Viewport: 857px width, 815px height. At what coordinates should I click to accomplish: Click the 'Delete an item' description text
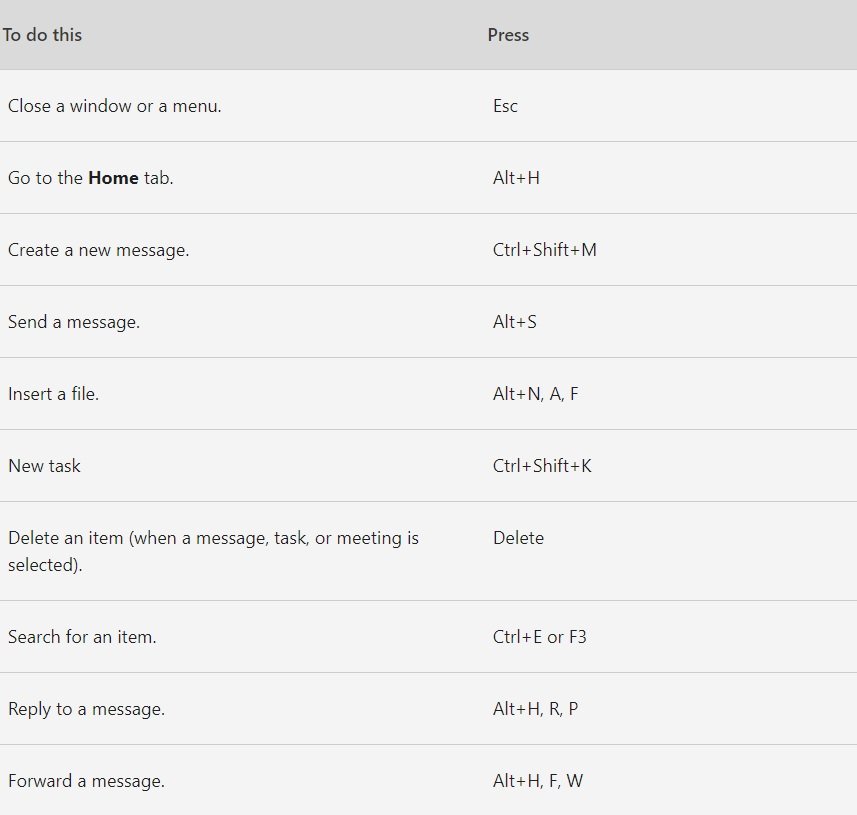pyautogui.click(x=213, y=552)
